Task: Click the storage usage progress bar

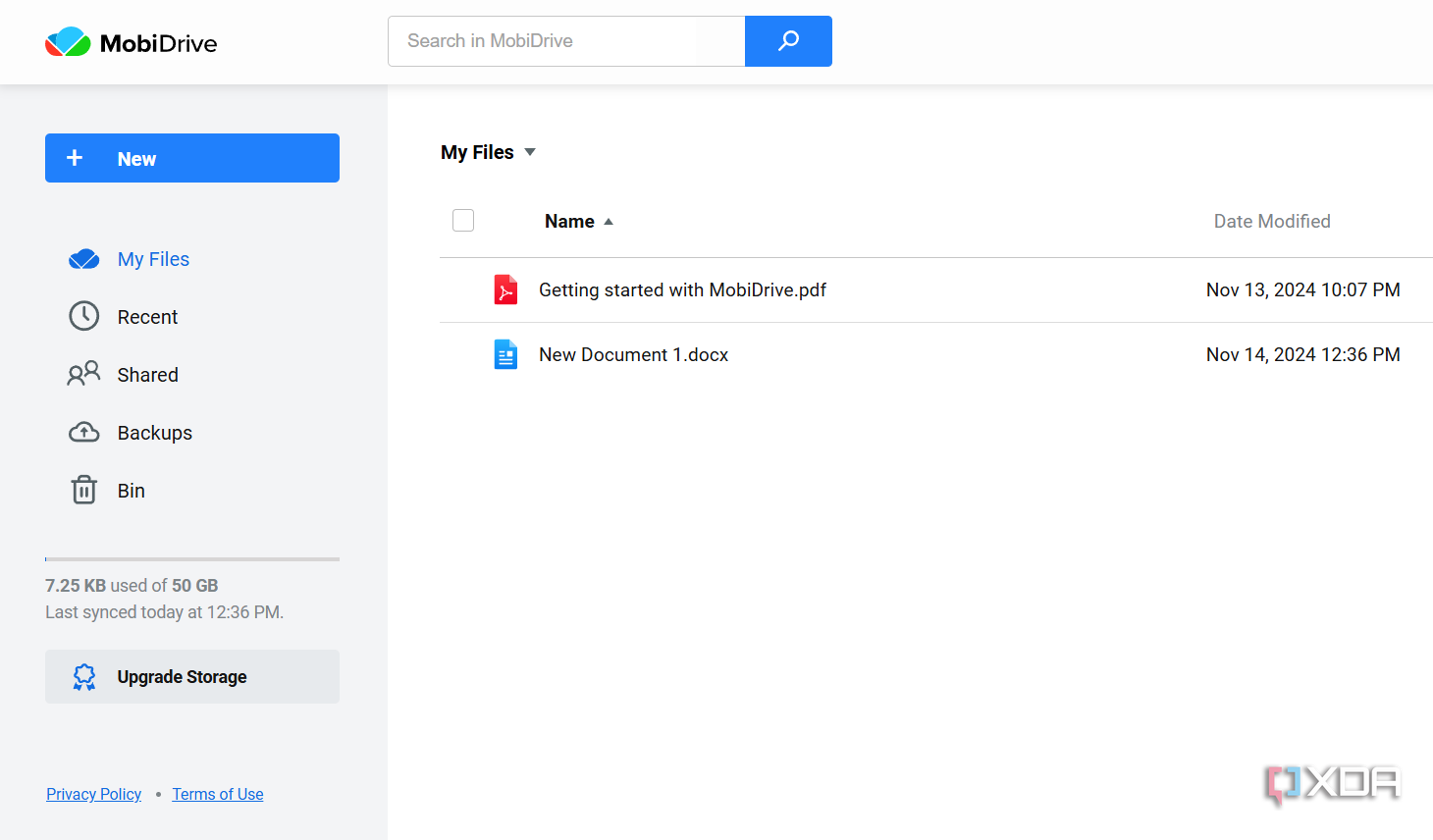Action: [x=191, y=557]
